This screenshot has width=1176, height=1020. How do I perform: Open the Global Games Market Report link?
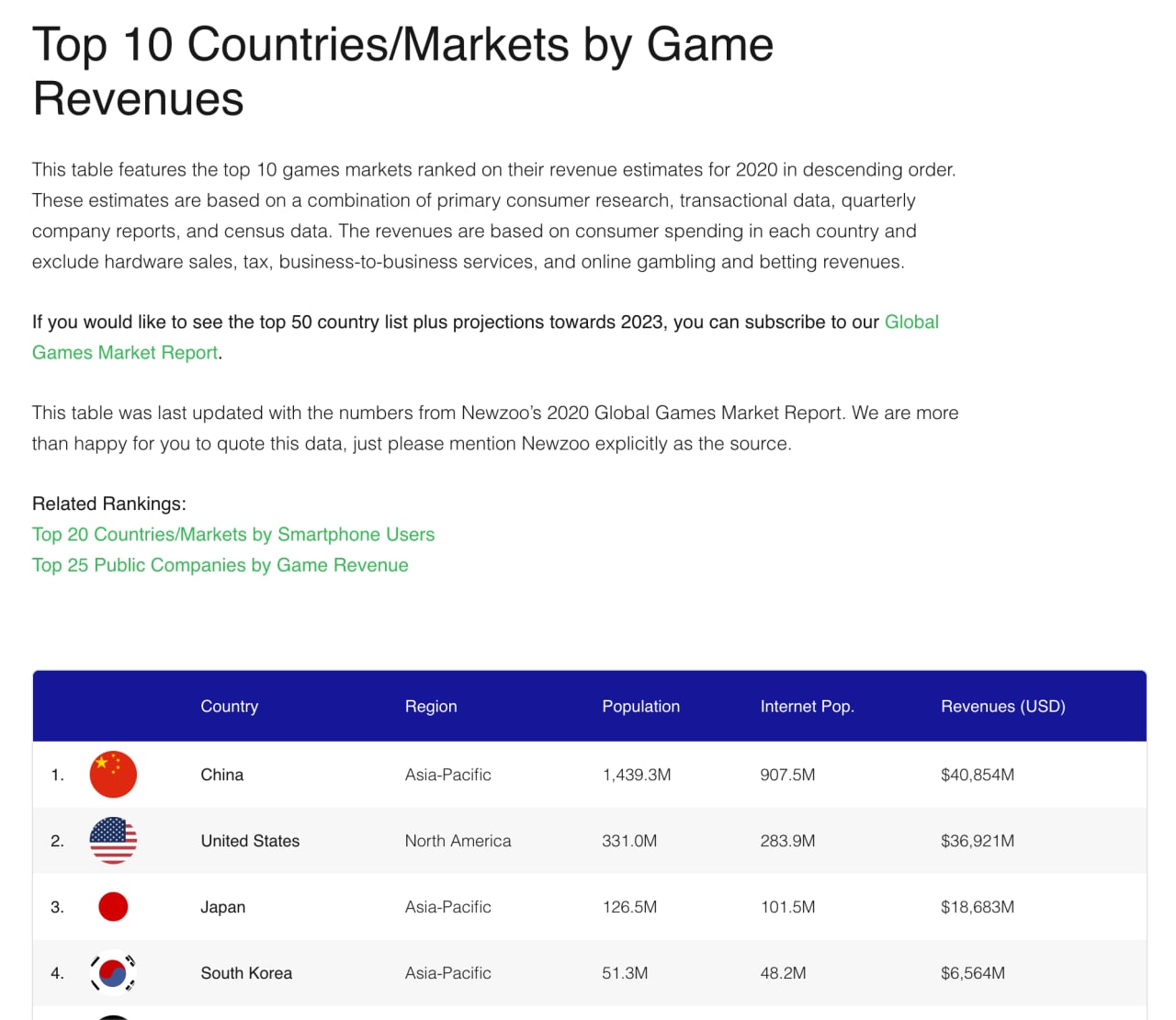485,337
